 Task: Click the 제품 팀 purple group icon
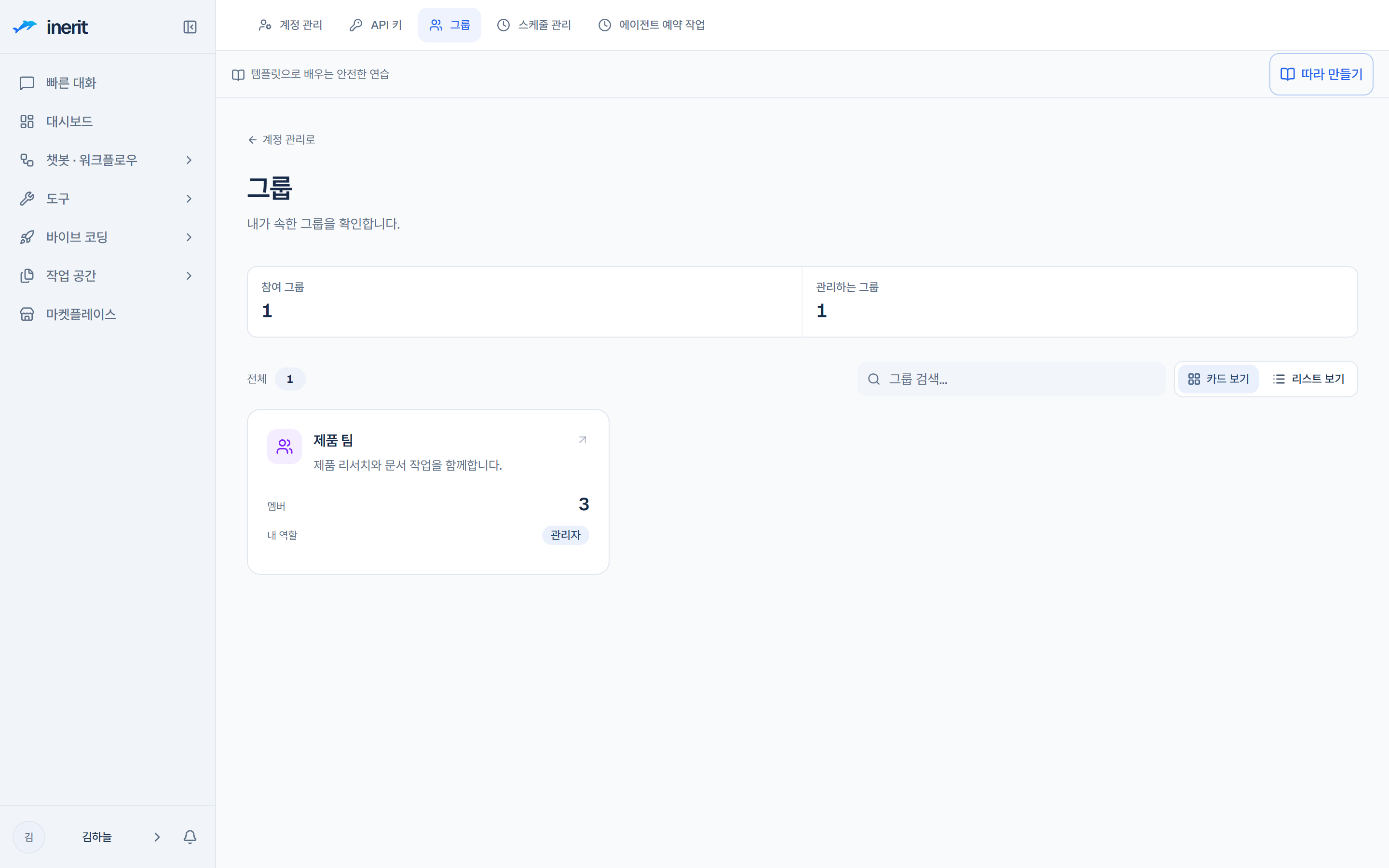pyautogui.click(x=284, y=446)
